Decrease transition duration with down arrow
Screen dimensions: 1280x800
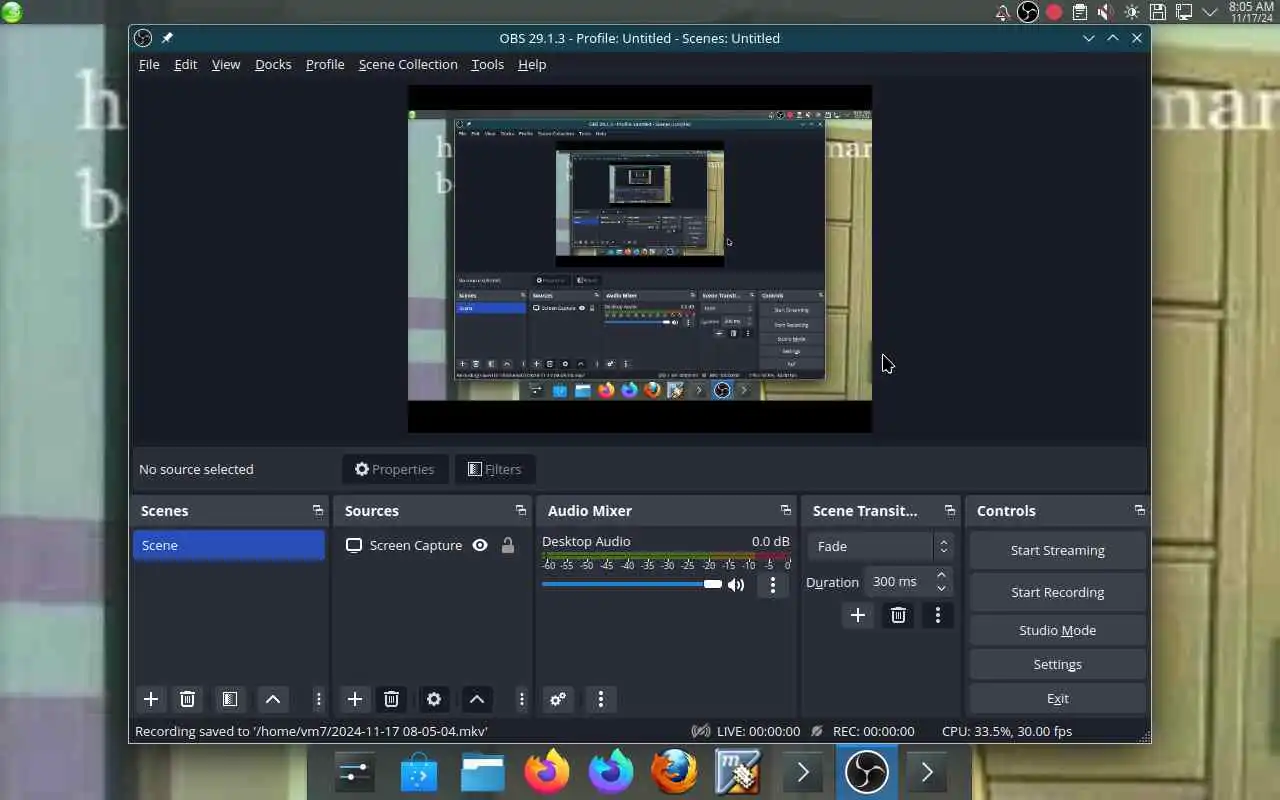point(941,588)
